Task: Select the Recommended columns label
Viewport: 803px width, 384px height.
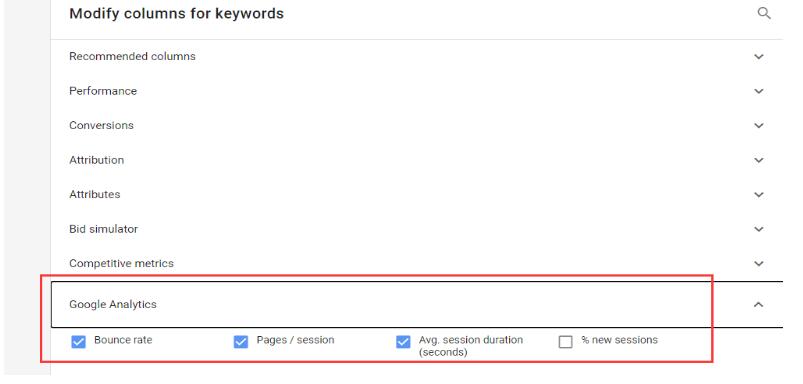Action: (x=132, y=56)
